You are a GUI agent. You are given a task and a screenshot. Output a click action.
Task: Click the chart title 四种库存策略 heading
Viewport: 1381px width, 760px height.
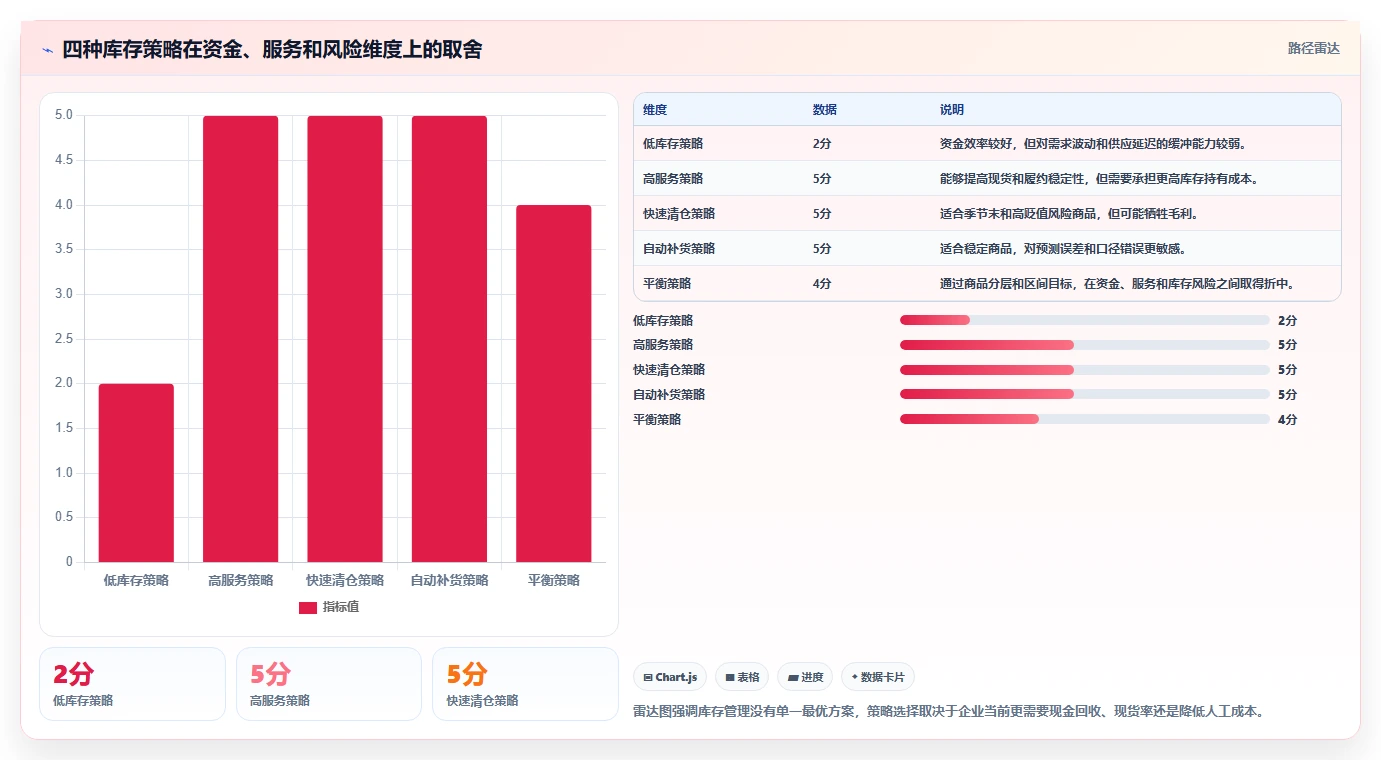point(272,49)
